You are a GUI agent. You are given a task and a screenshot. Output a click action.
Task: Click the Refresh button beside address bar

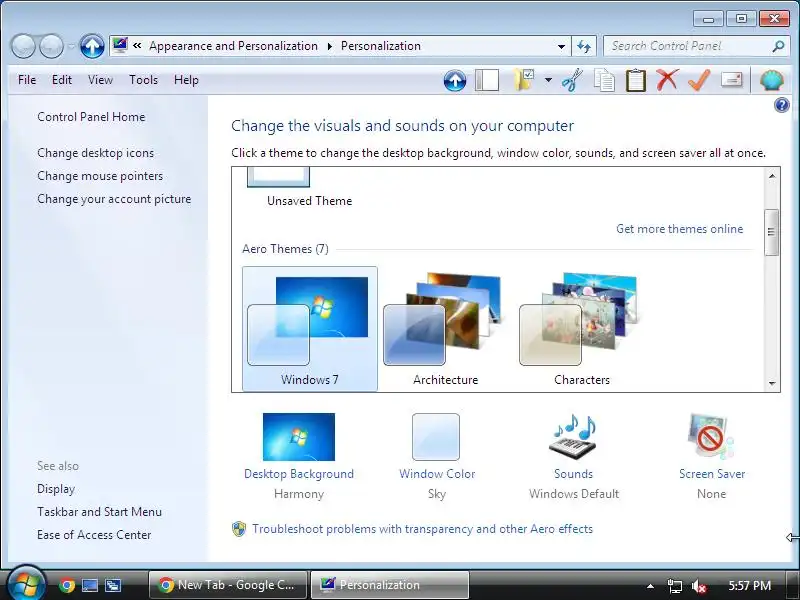pyautogui.click(x=584, y=46)
